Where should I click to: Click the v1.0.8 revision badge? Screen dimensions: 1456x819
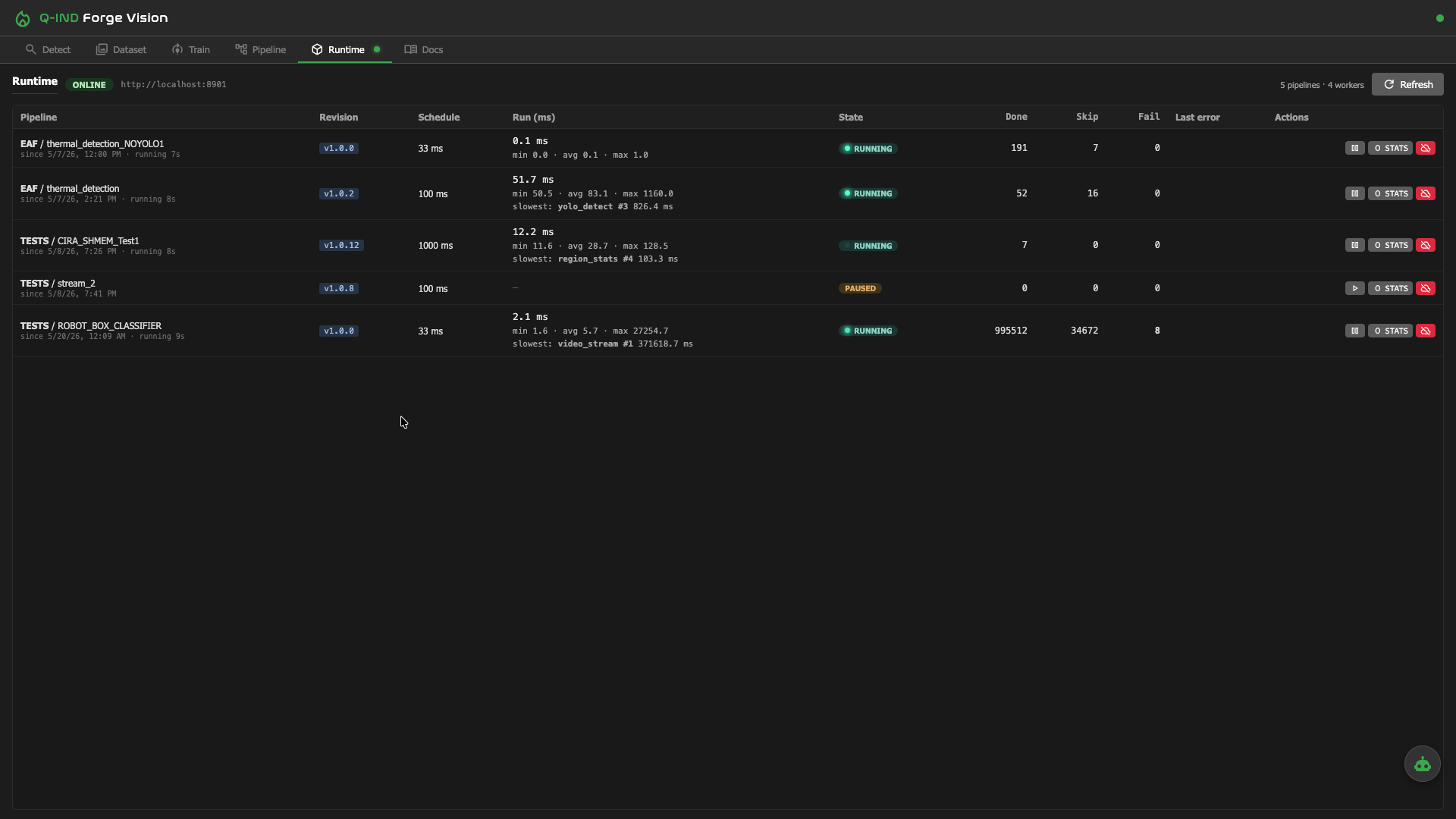[x=339, y=288]
